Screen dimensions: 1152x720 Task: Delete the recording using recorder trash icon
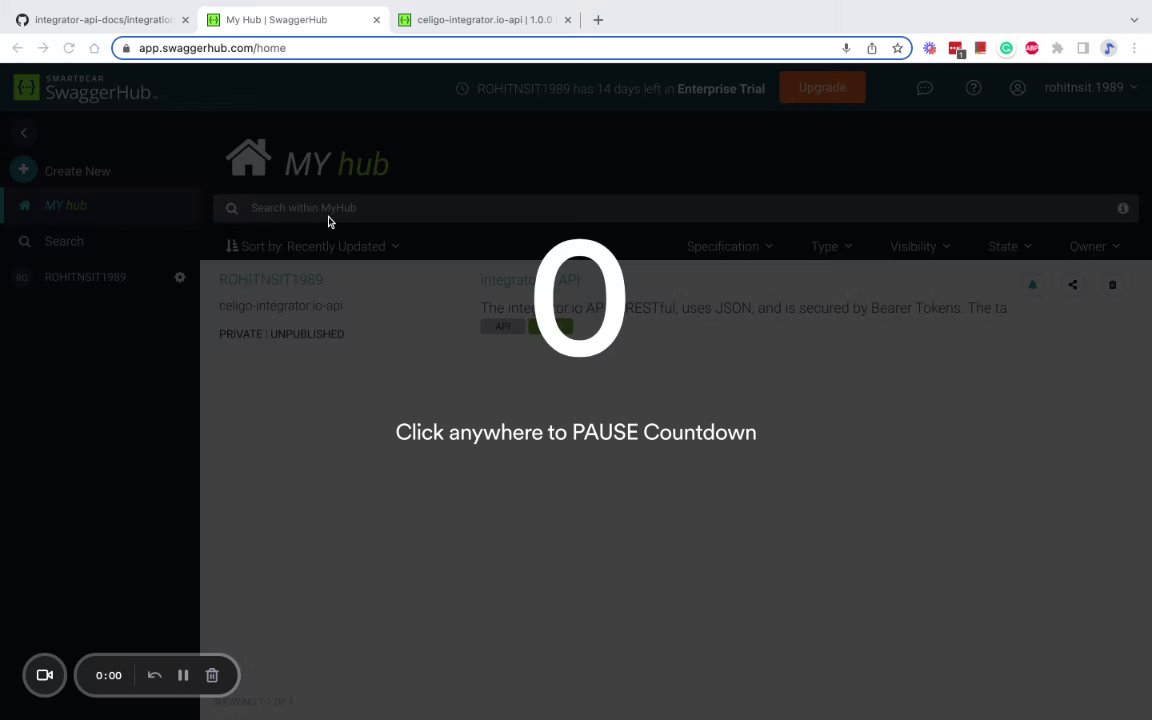[212, 675]
